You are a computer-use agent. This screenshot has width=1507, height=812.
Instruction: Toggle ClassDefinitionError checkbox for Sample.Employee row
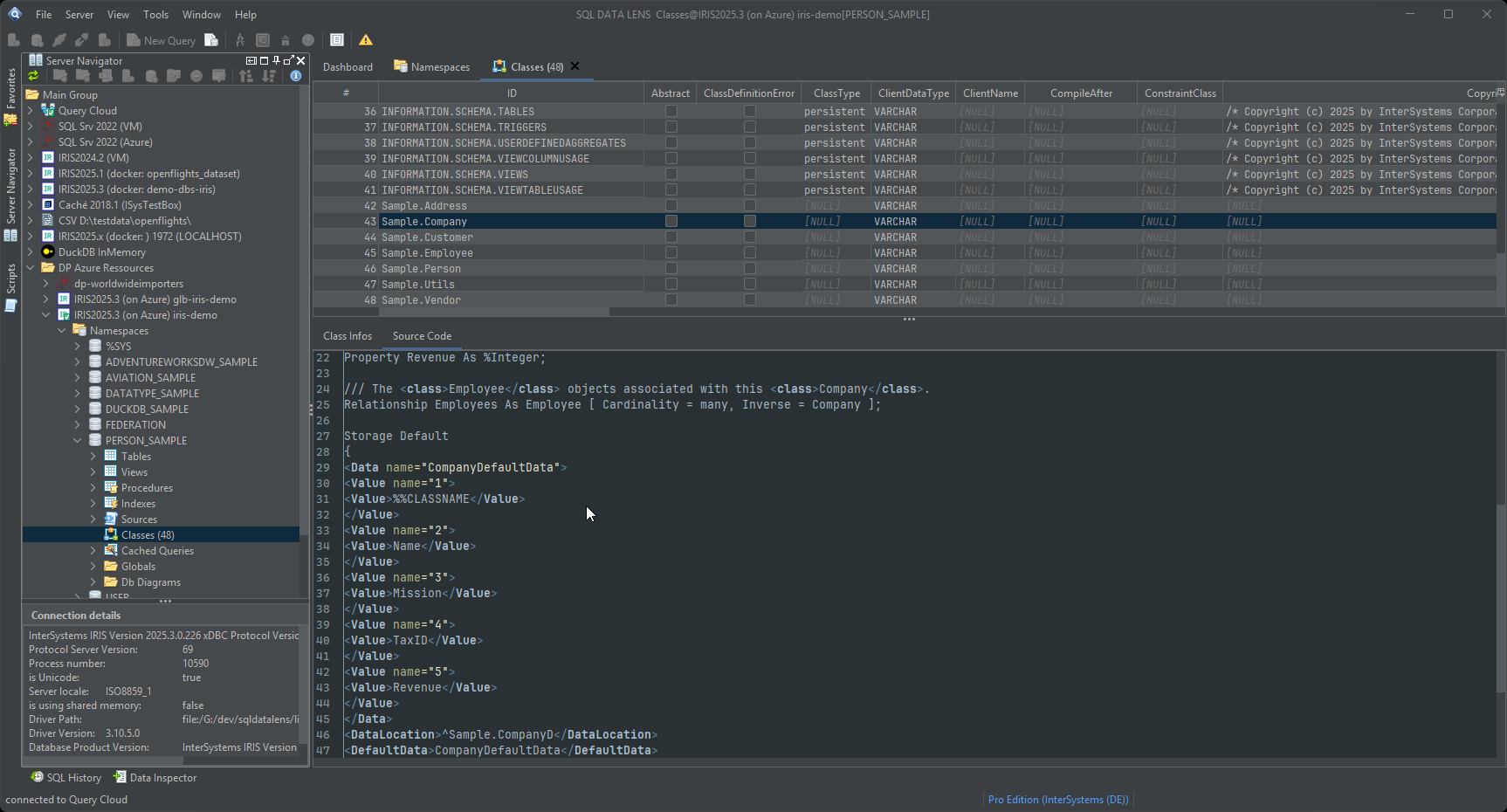749,253
